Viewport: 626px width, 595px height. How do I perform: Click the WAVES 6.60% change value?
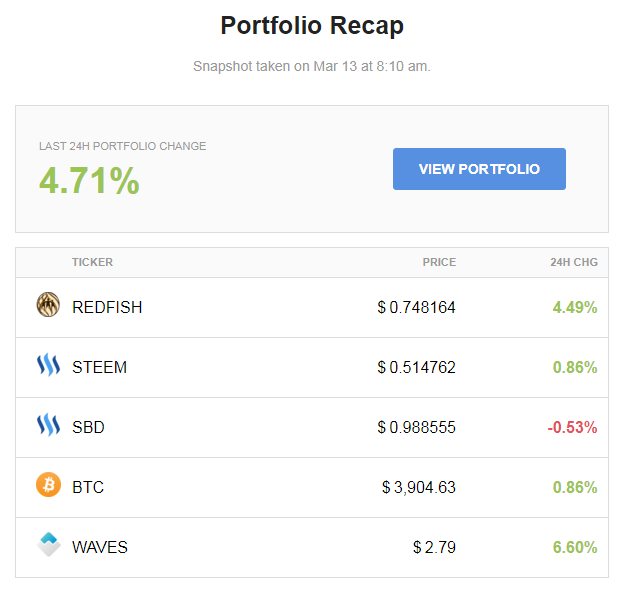pyautogui.click(x=575, y=547)
